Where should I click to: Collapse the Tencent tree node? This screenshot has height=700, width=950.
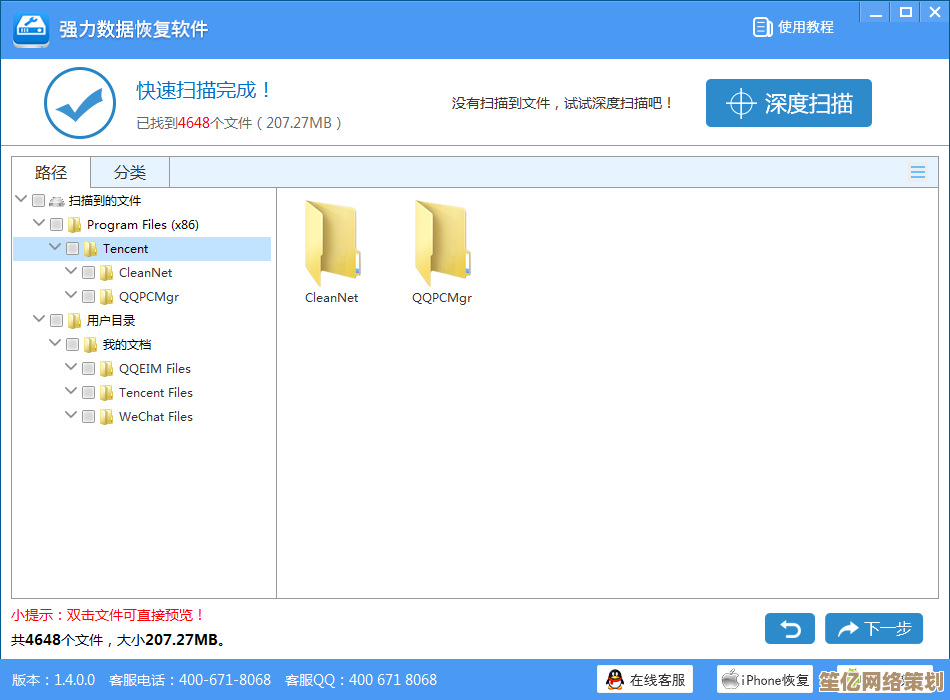click(55, 248)
